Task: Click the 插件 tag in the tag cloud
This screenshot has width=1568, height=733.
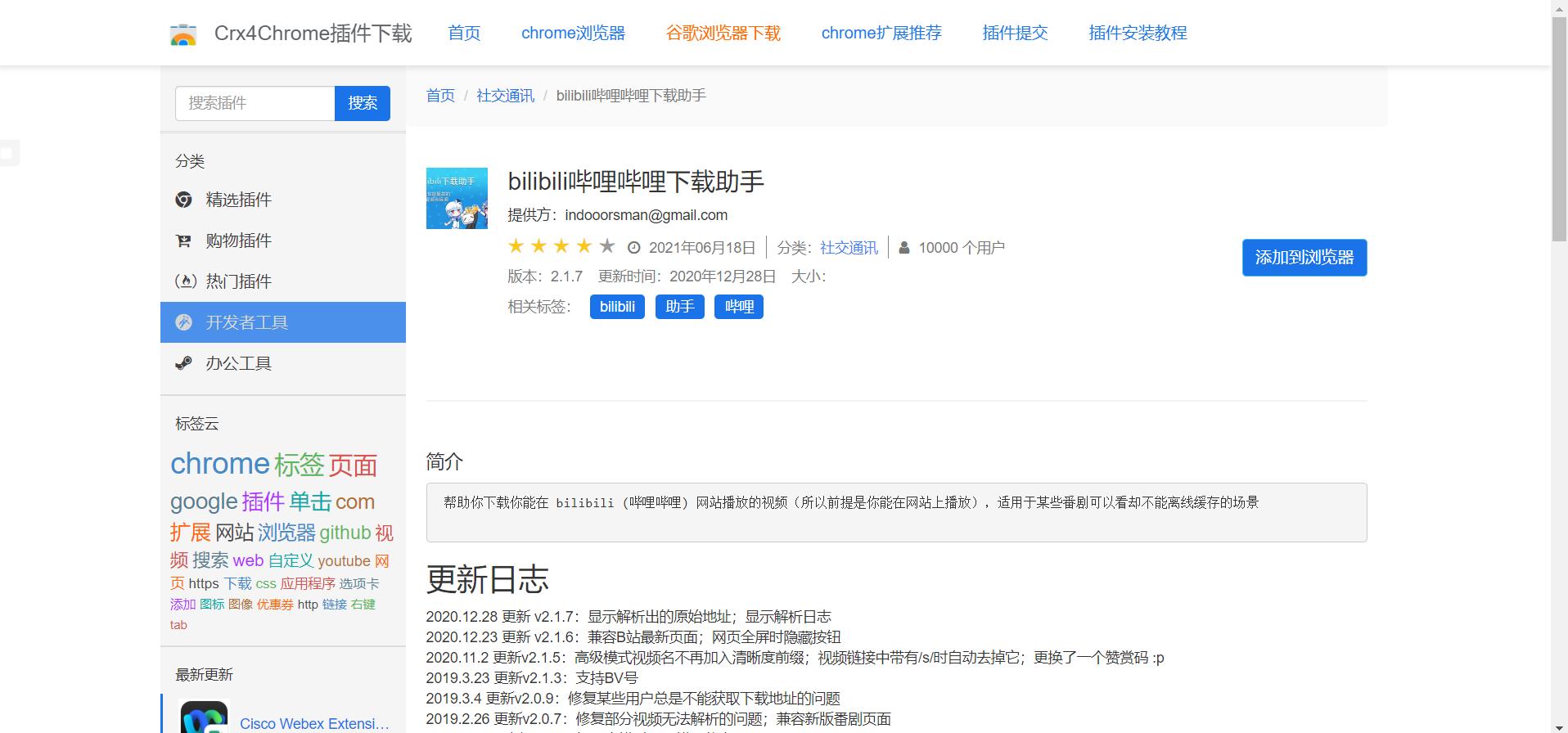Action: pyautogui.click(x=263, y=501)
